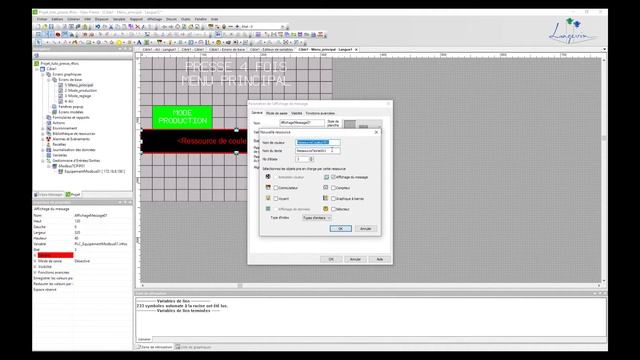640x360 pixels.
Task: Click the red X delete toolbar icon
Action: tap(138, 27)
